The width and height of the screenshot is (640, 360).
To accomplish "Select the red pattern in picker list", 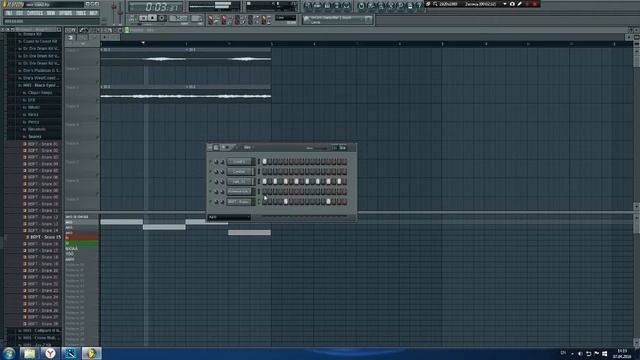I will point(82,238).
